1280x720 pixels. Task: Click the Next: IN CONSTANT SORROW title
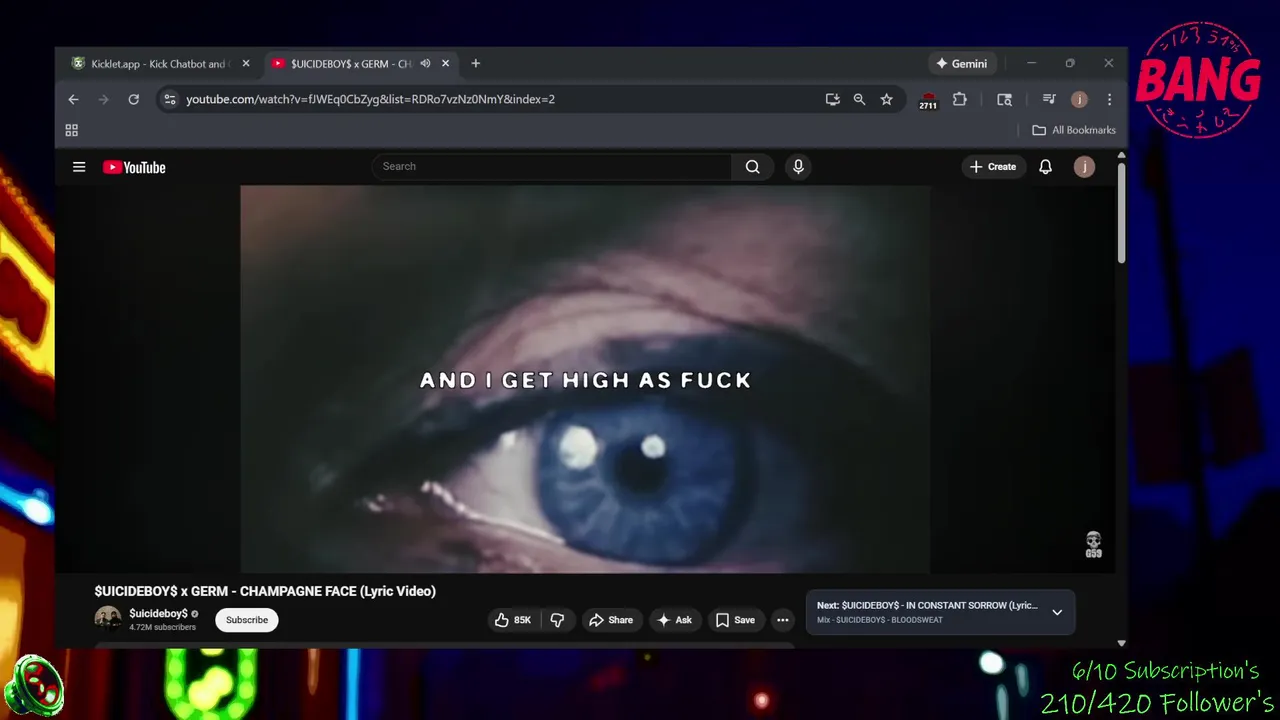[927, 605]
